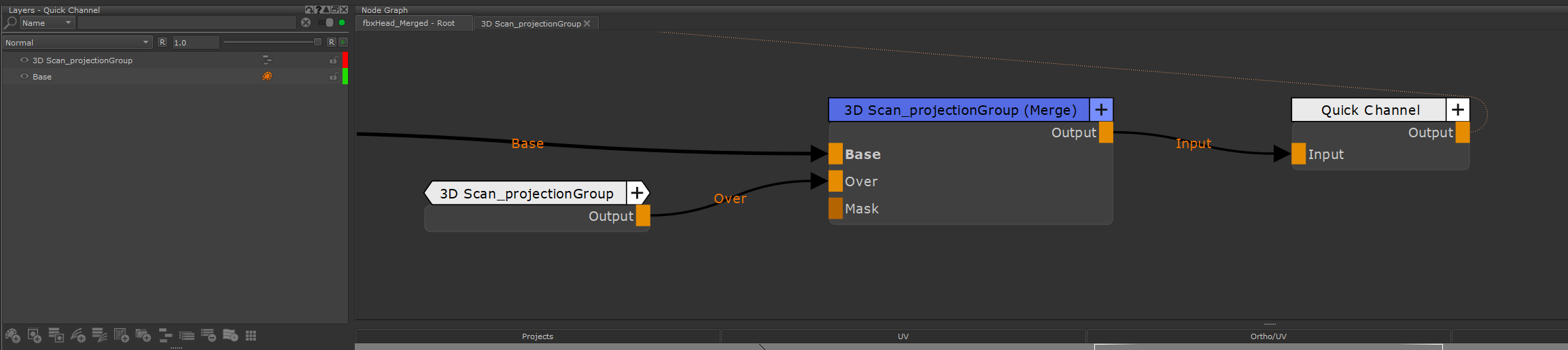
Task: Click the add adjustment (feather plus) icon
Action: 78,335
